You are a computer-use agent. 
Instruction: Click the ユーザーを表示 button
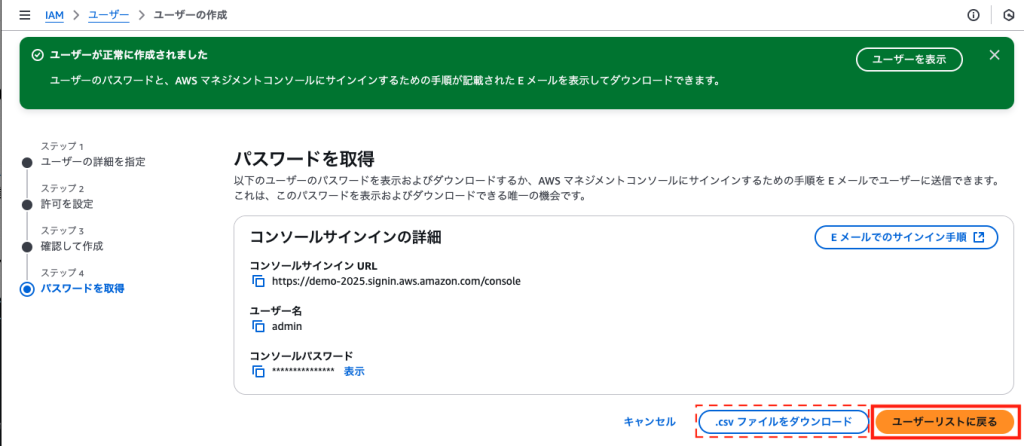[909, 59]
